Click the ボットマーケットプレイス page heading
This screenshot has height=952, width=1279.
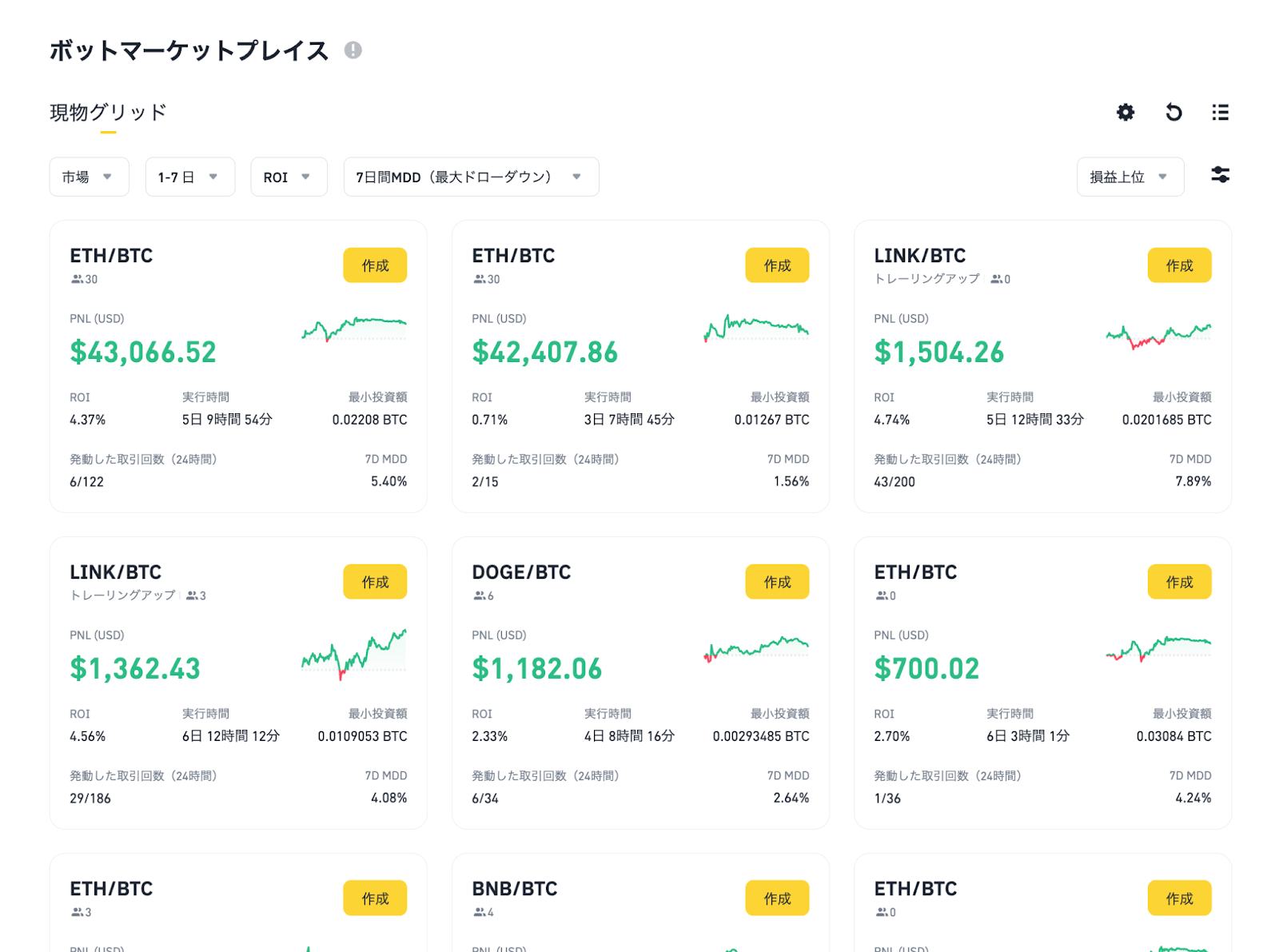189,50
